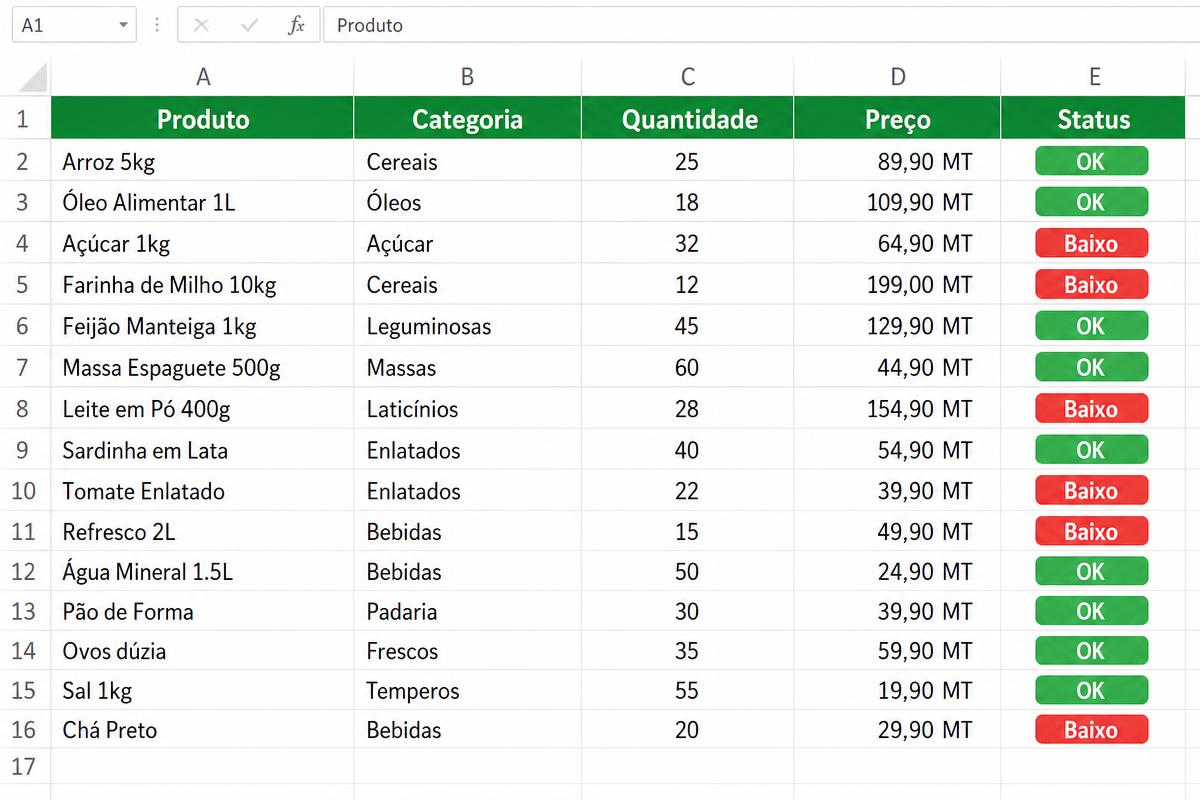The width and height of the screenshot is (1200, 800).
Task: Select the cell Sardinha em Lata
Action: click(x=203, y=450)
